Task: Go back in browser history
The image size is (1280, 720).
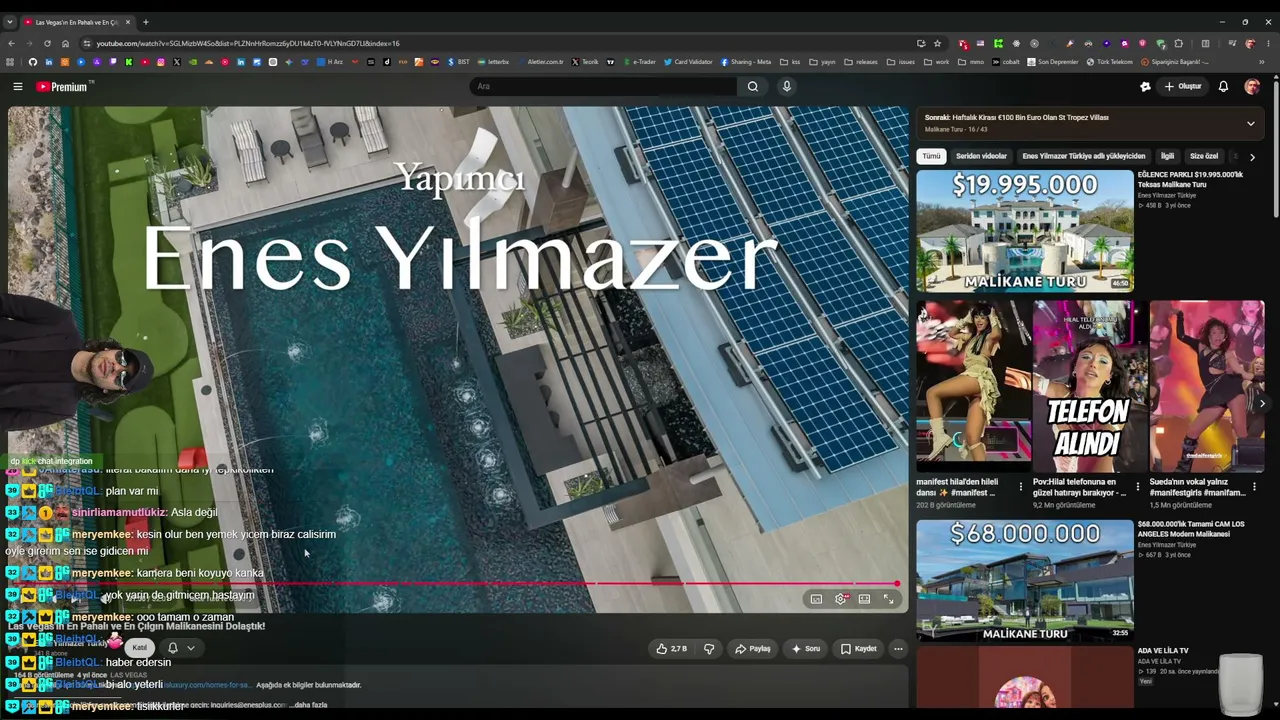Action: tap(11, 44)
